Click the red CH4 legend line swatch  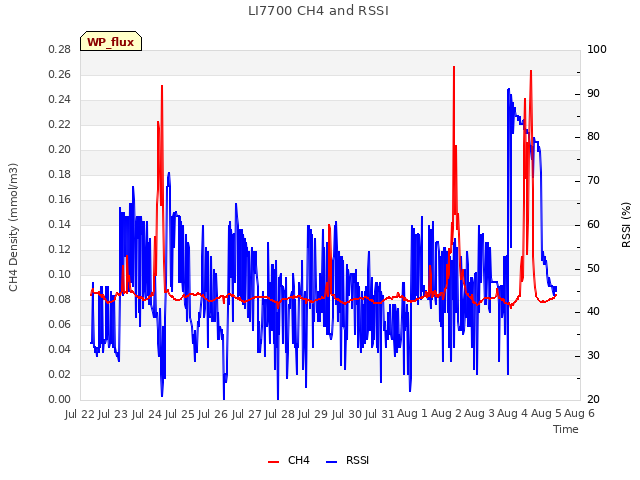[x=273, y=462]
